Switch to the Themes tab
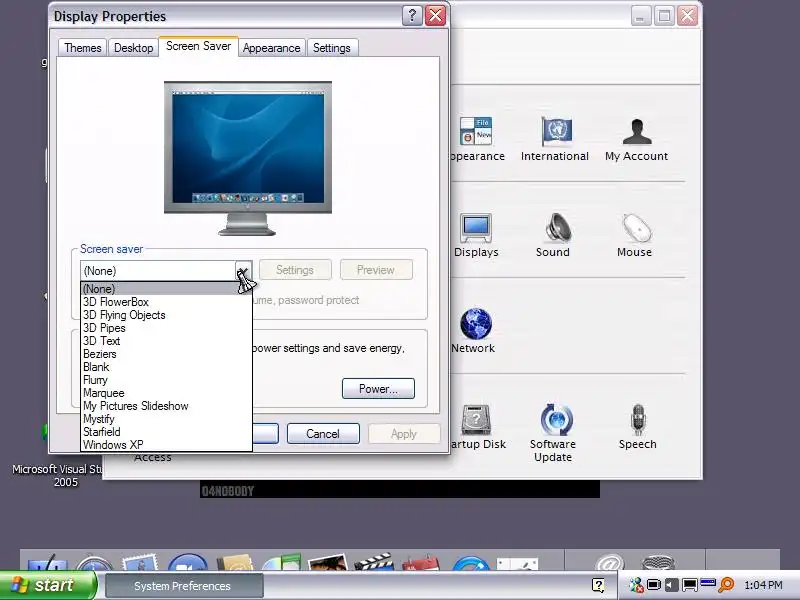 click(83, 48)
